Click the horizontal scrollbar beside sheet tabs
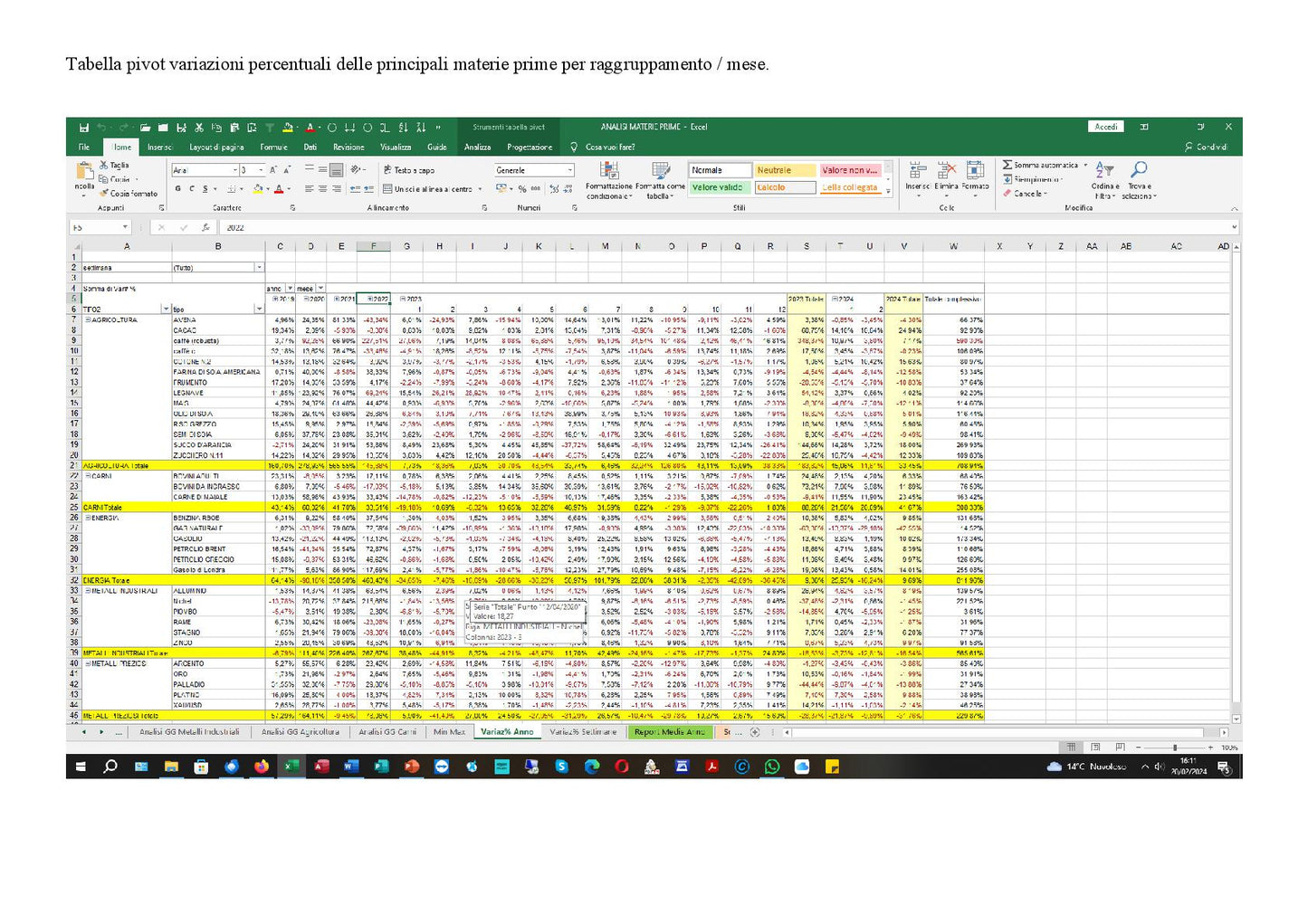 [x=1005, y=732]
